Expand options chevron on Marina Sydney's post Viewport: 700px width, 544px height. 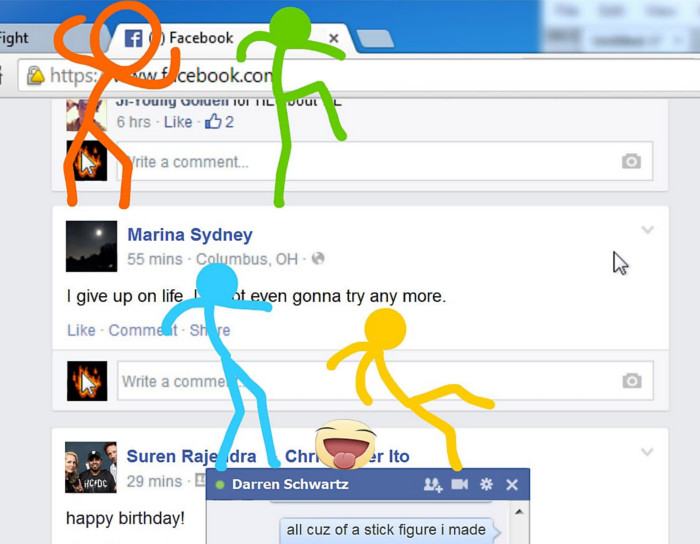click(647, 231)
